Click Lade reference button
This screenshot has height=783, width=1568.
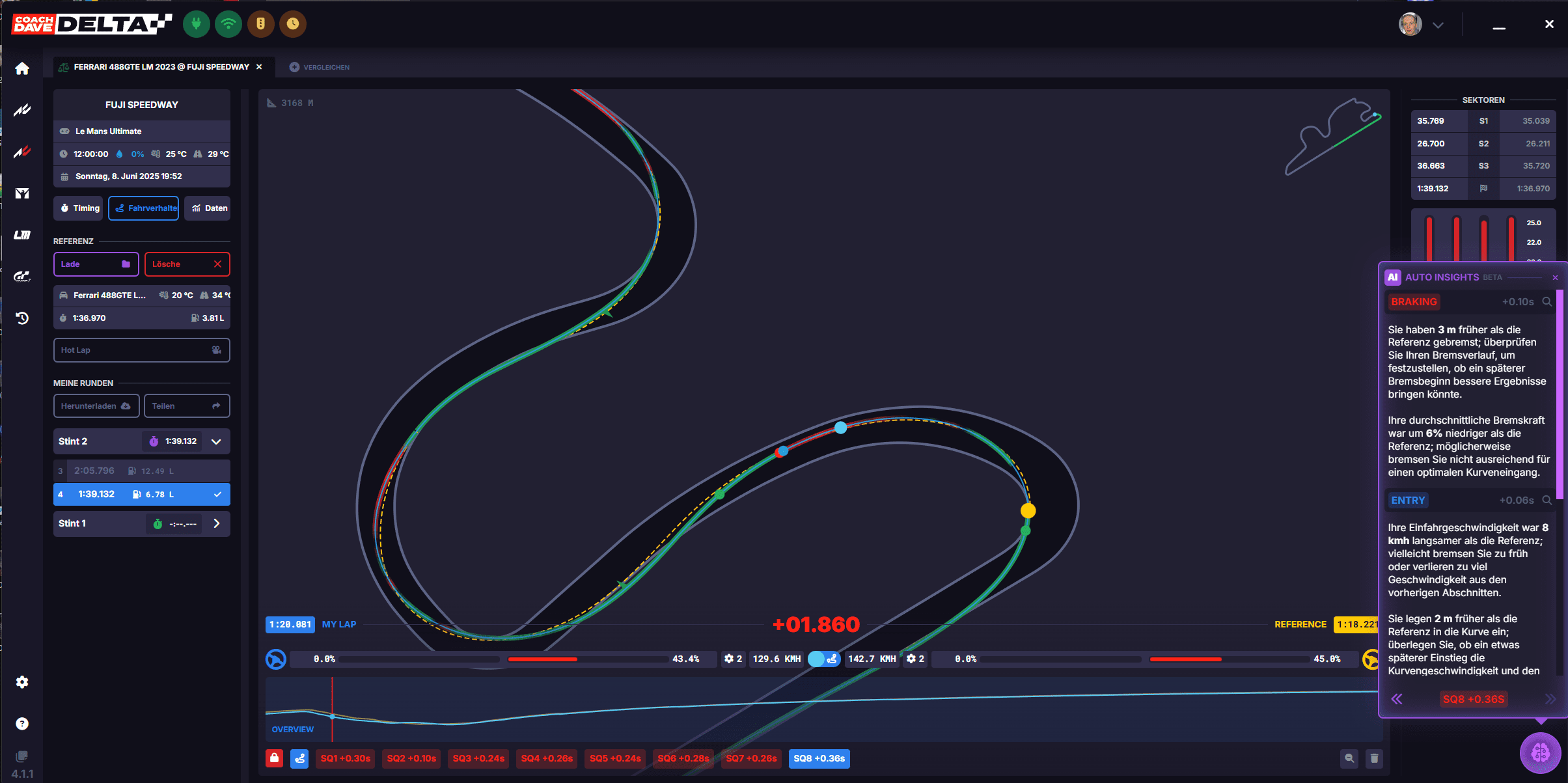pyautogui.click(x=96, y=264)
